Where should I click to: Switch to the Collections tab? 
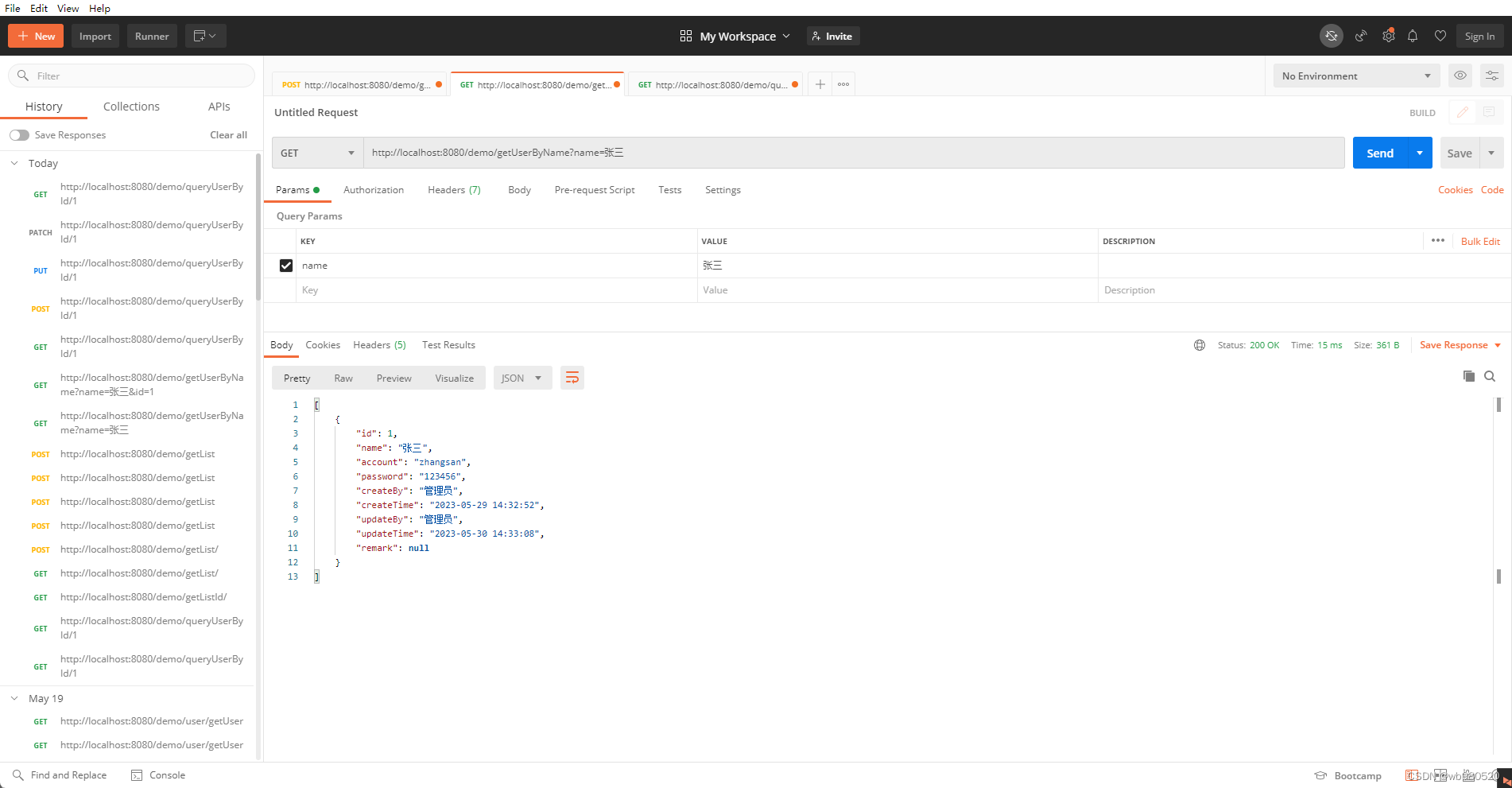pyautogui.click(x=131, y=107)
